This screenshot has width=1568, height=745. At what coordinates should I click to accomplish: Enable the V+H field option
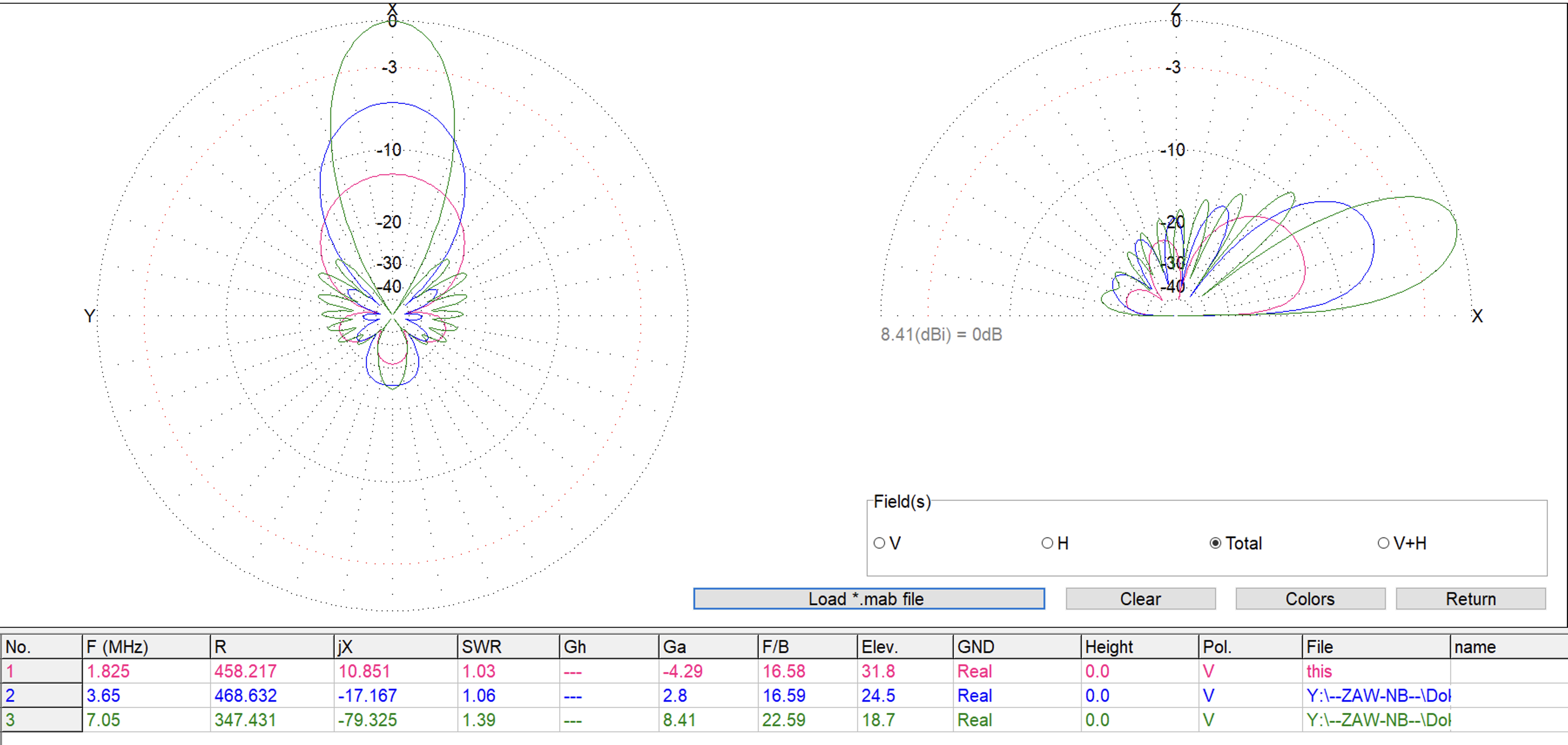(1383, 543)
